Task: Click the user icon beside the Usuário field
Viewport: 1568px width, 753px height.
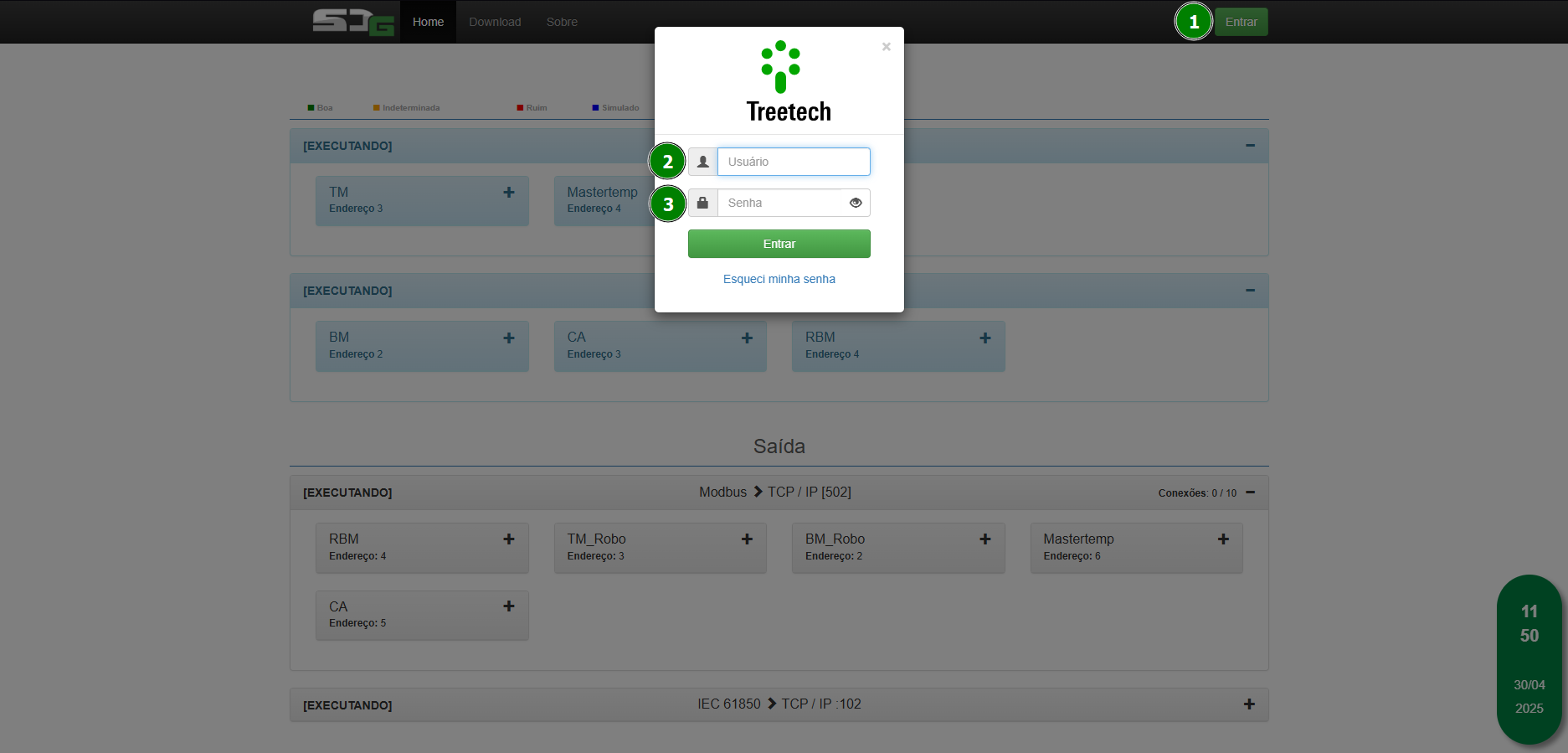Action: pos(703,162)
